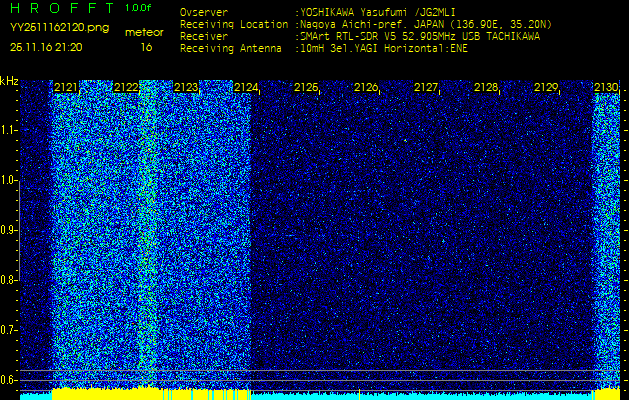
Task: Select the file name YY2511162120.png
Action: click(x=59, y=28)
